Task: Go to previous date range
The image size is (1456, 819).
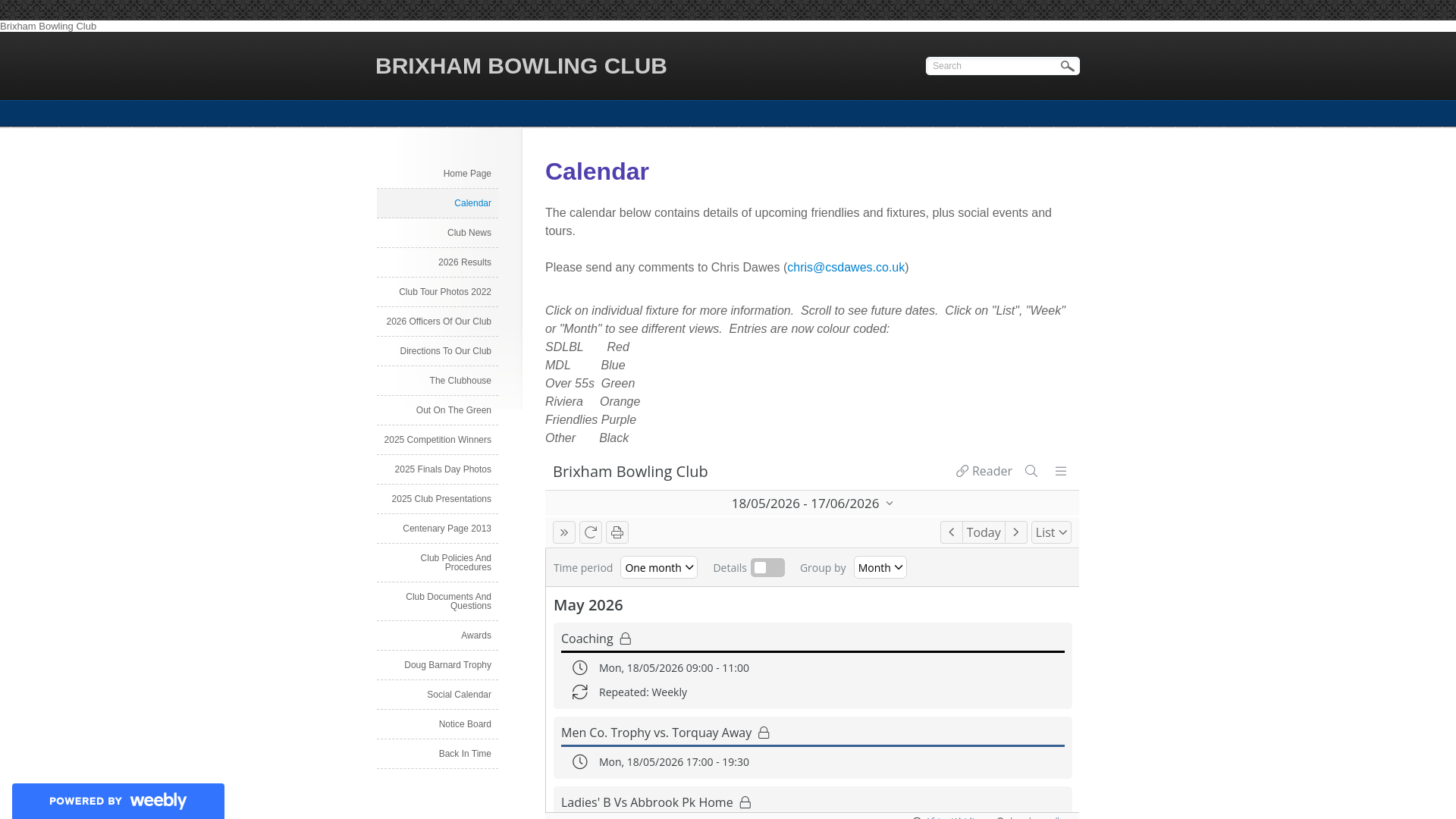Action: [x=952, y=532]
